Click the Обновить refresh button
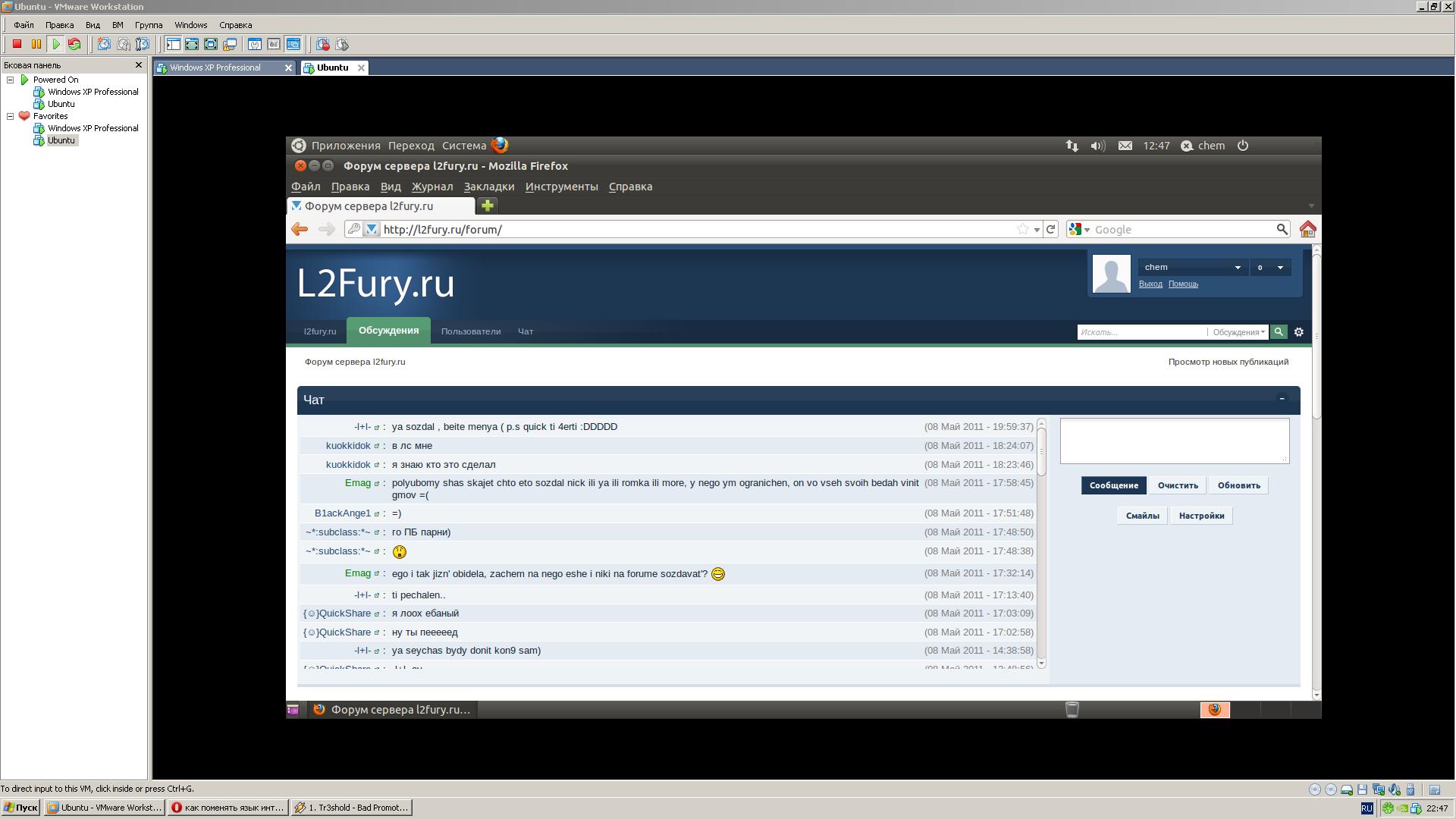The width and height of the screenshot is (1456, 819). [1238, 485]
